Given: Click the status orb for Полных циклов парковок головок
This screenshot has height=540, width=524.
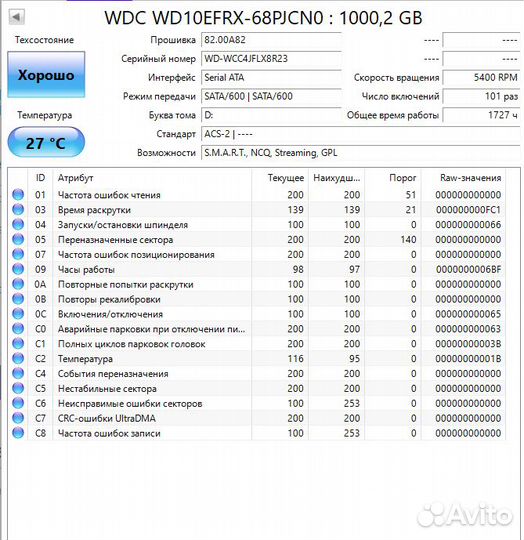Looking at the screenshot, I should (18, 344).
